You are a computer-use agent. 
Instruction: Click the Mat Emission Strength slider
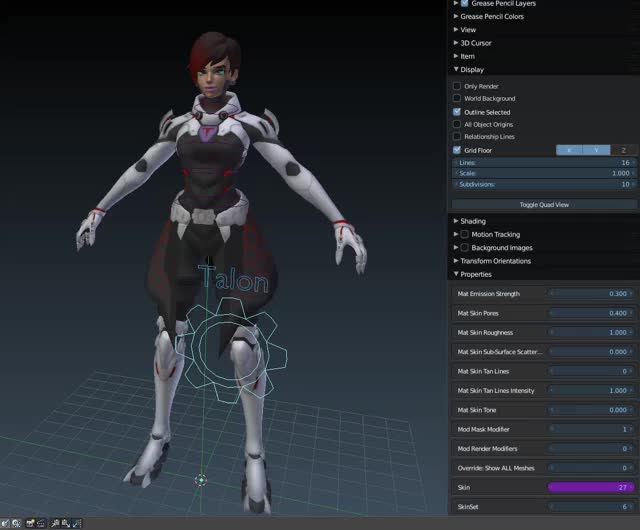pos(591,294)
